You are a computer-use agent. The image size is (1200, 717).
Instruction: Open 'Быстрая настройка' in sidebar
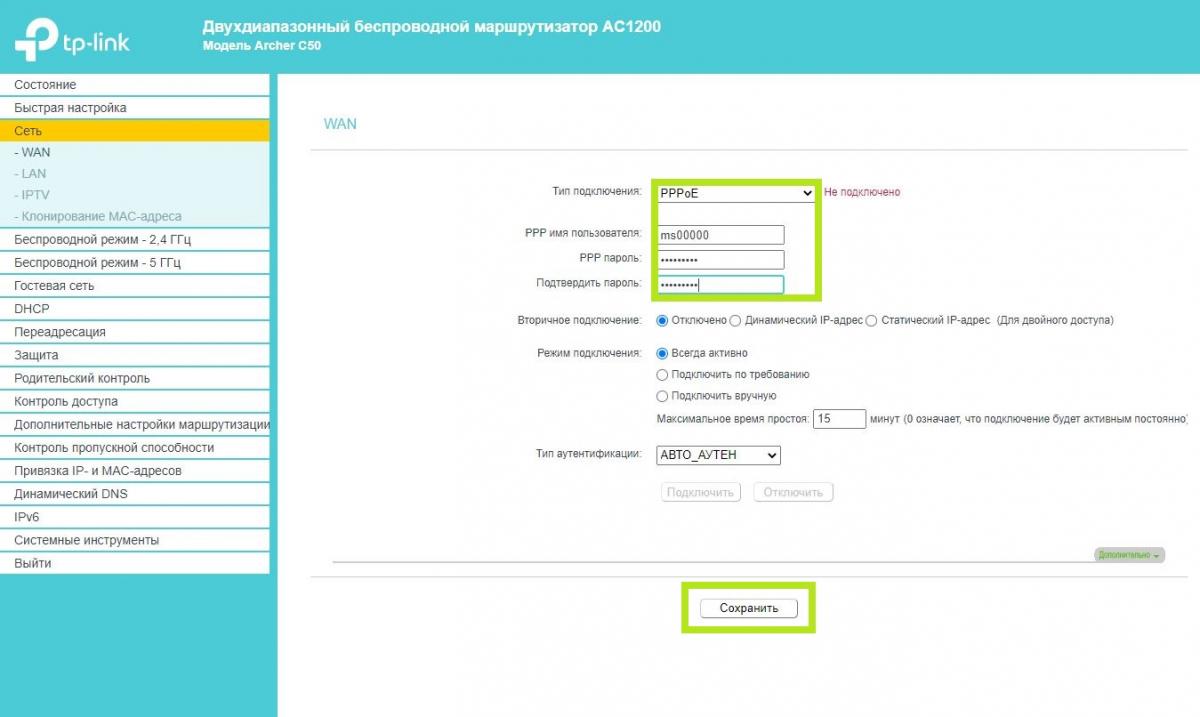70,108
